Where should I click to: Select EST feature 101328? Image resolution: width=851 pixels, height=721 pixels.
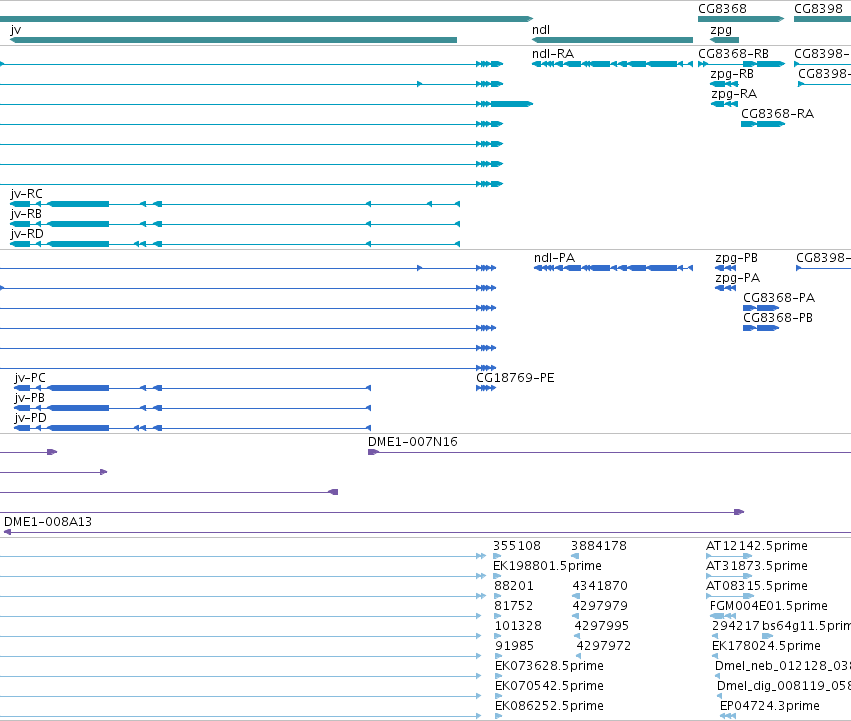(498, 636)
